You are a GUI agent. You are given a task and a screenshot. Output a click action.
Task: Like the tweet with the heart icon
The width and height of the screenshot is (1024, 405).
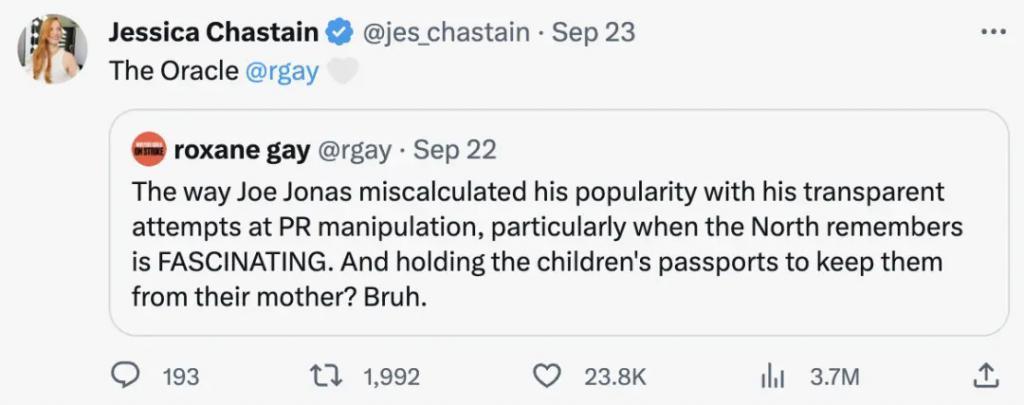click(545, 376)
